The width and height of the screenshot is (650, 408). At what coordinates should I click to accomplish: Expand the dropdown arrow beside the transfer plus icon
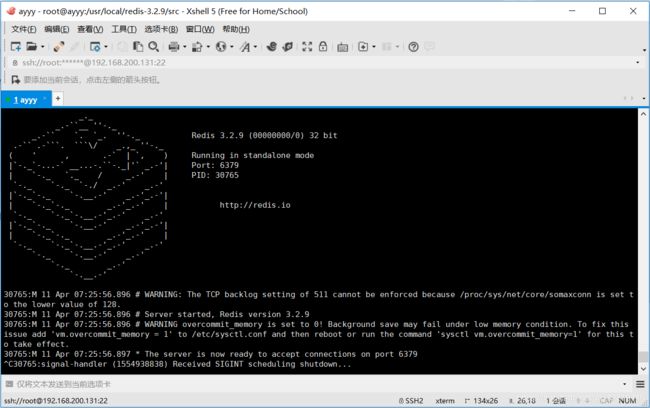(374, 47)
